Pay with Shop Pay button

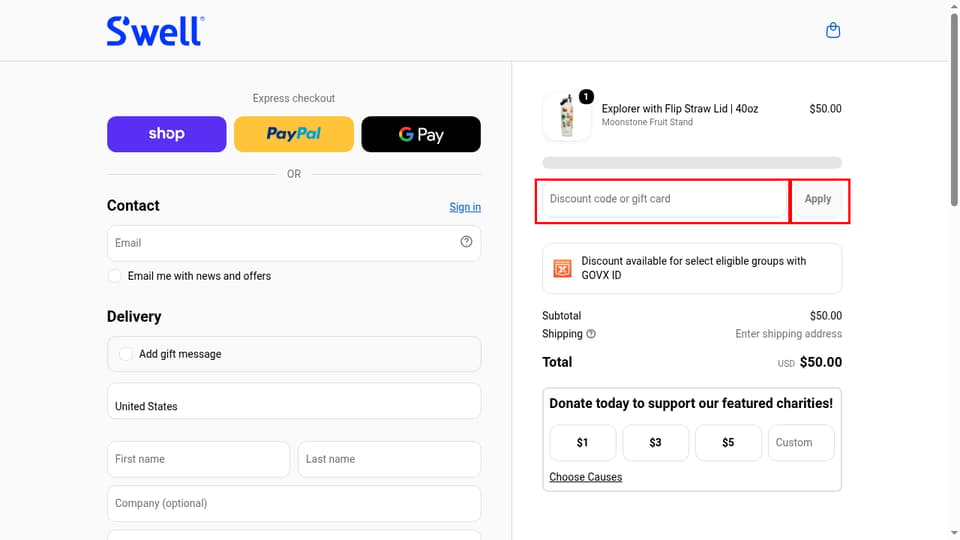(x=167, y=134)
